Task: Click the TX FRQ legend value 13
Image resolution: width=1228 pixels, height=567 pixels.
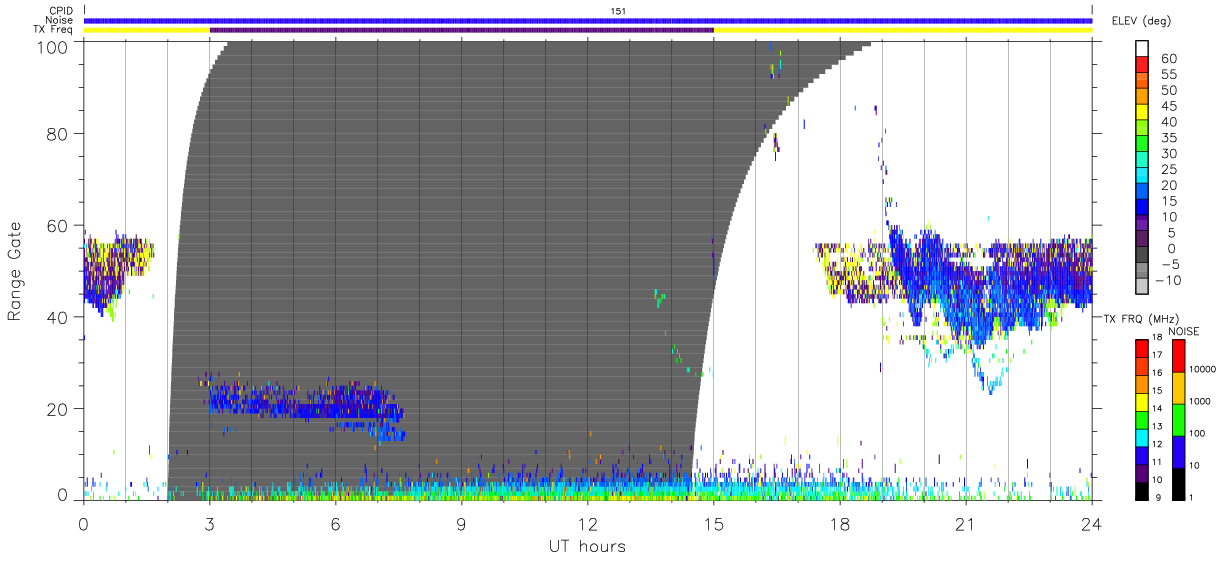Action: click(x=1159, y=427)
